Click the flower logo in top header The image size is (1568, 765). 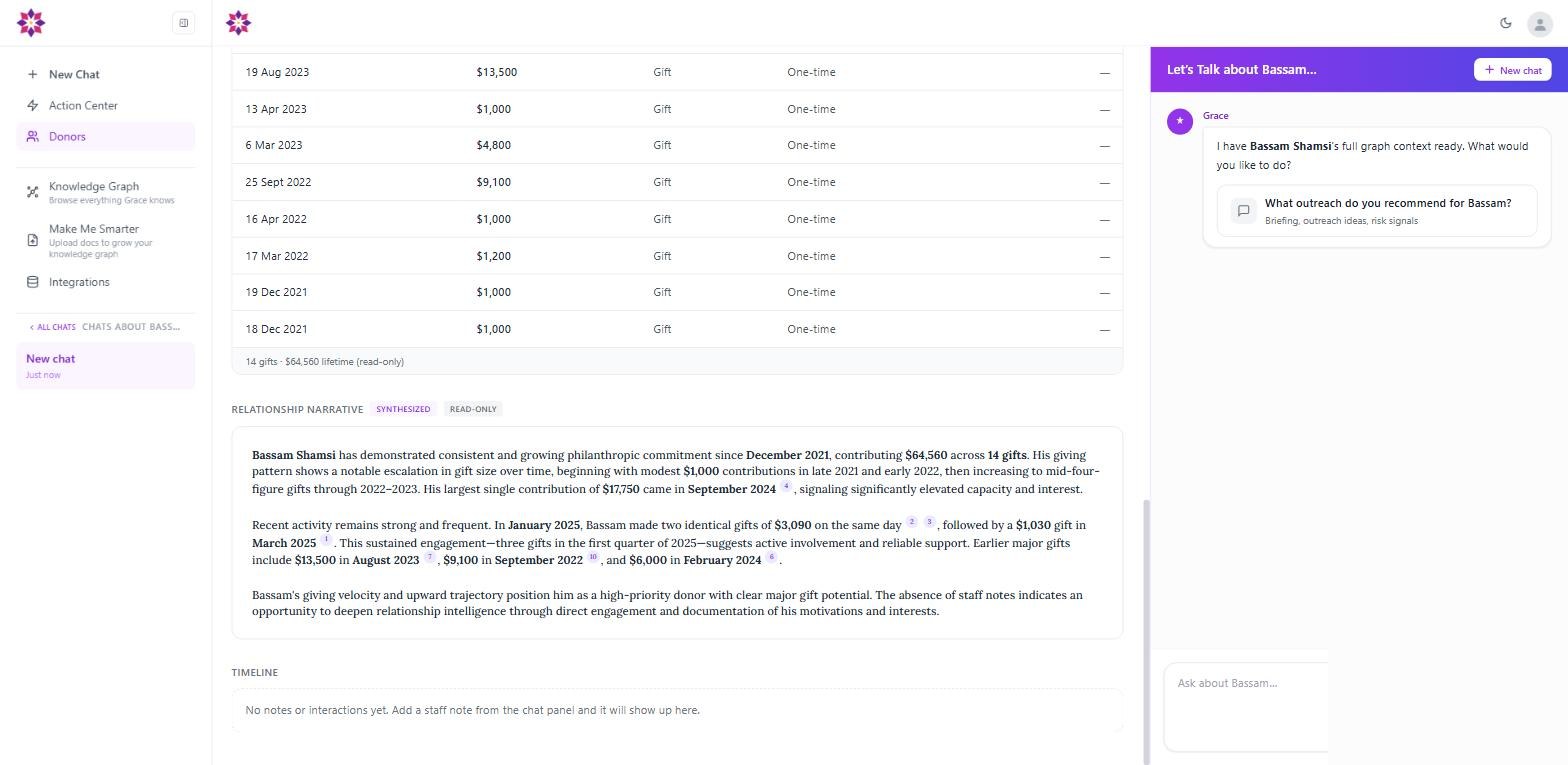(x=238, y=23)
